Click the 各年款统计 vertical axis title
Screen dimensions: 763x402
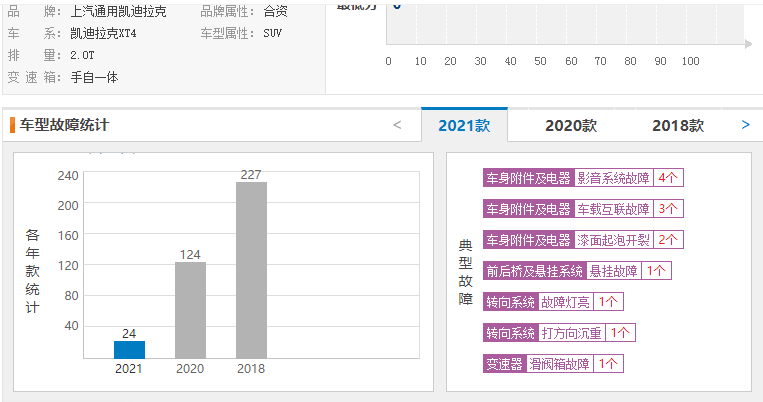pos(33,271)
